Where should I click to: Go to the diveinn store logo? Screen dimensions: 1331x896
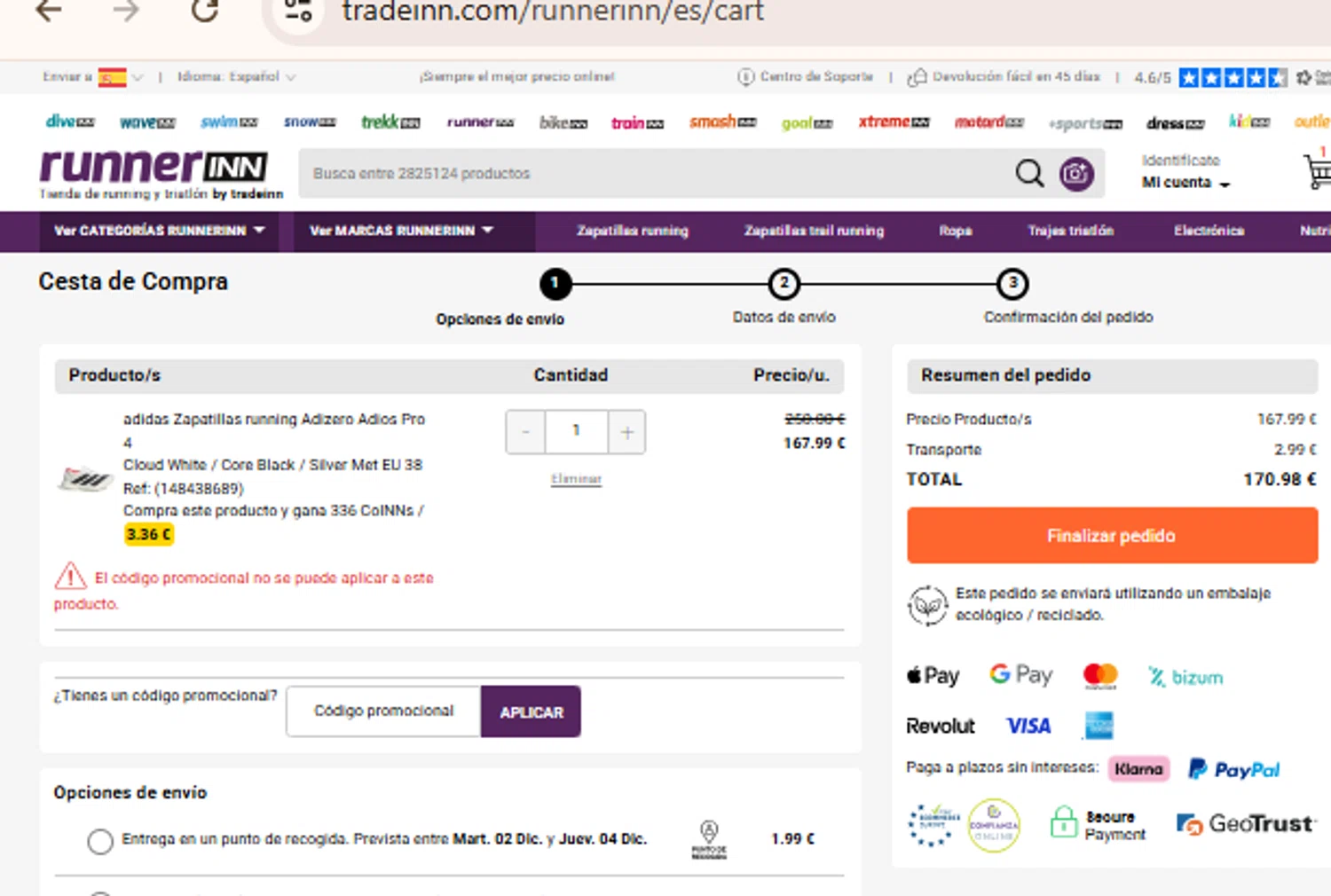tap(70, 122)
